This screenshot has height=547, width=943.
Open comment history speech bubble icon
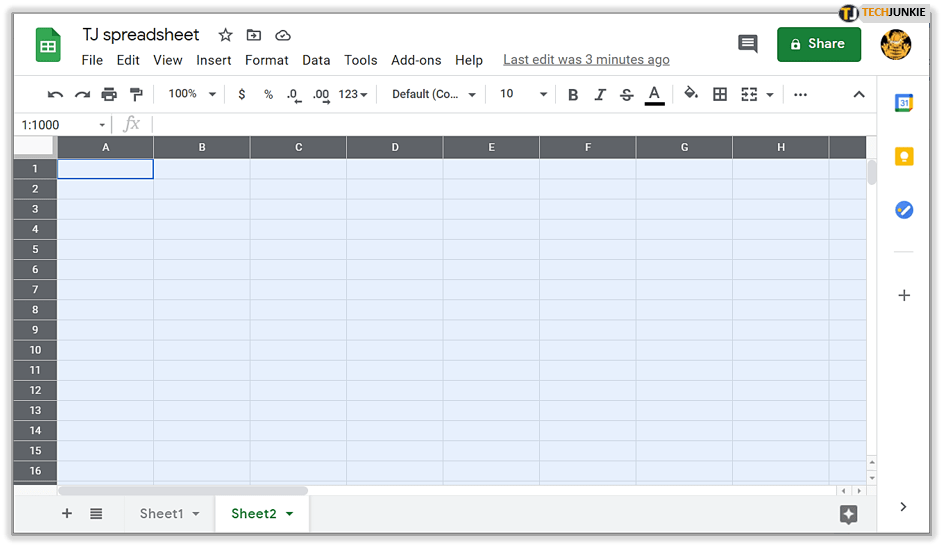747,43
